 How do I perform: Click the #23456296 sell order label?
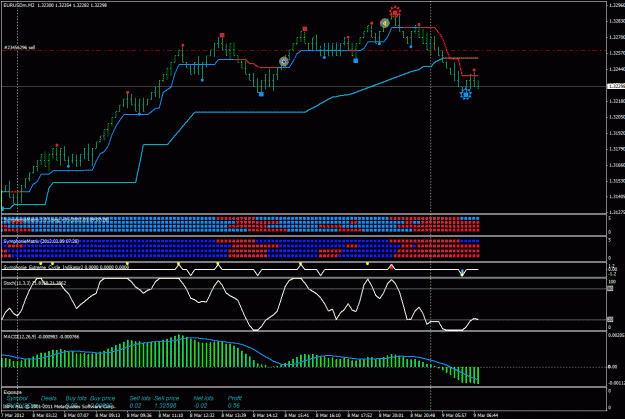point(20,47)
